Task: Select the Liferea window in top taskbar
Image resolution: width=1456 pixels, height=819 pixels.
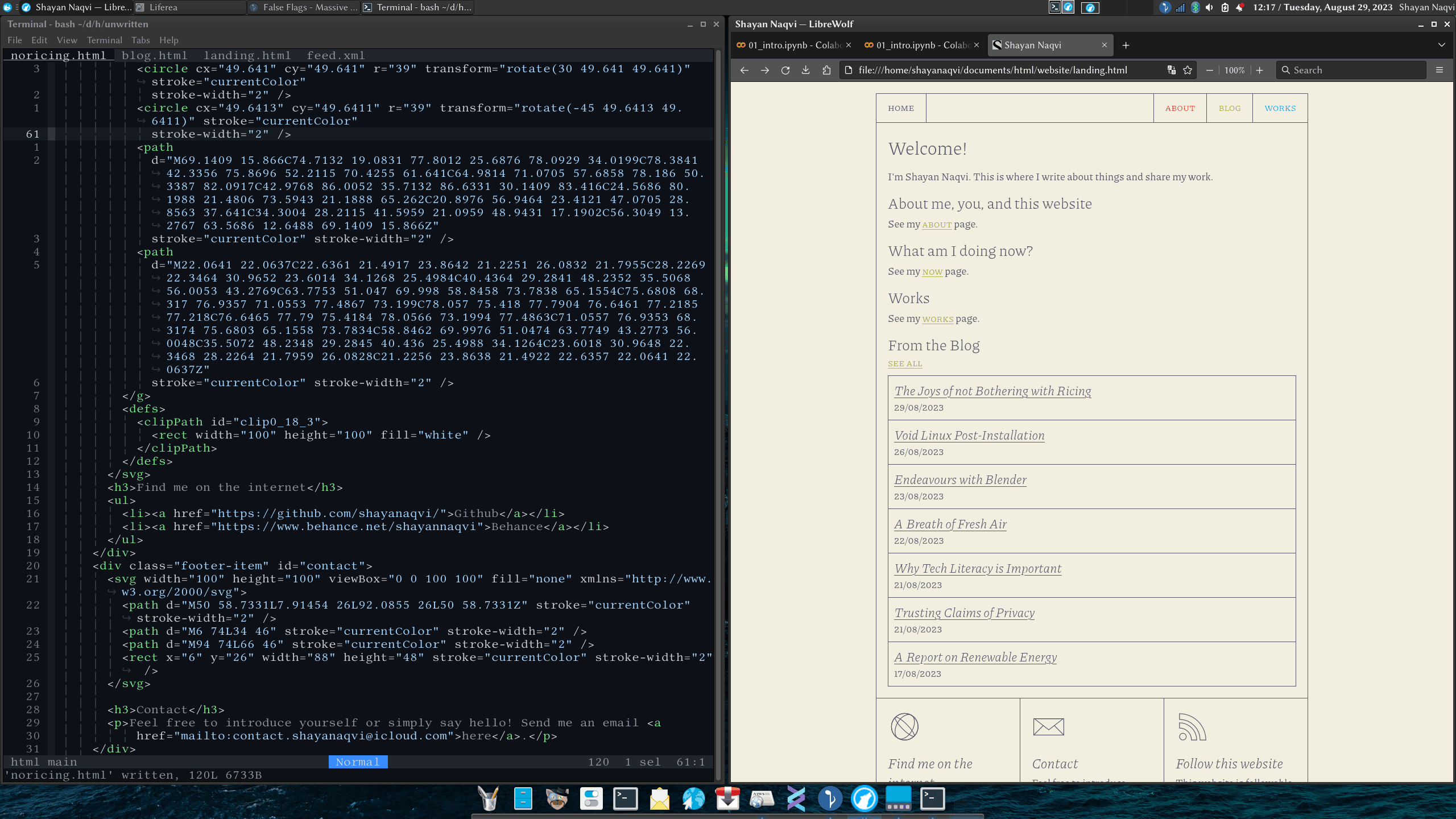Action: [x=189, y=7]
